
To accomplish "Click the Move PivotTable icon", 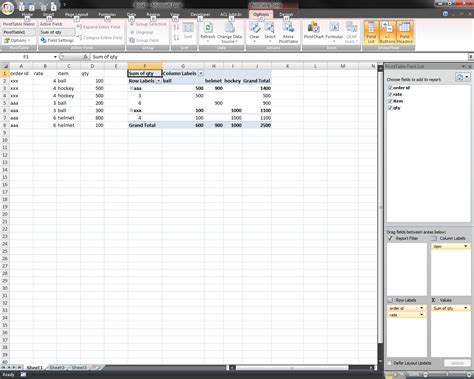I will [x=288, y=28].
